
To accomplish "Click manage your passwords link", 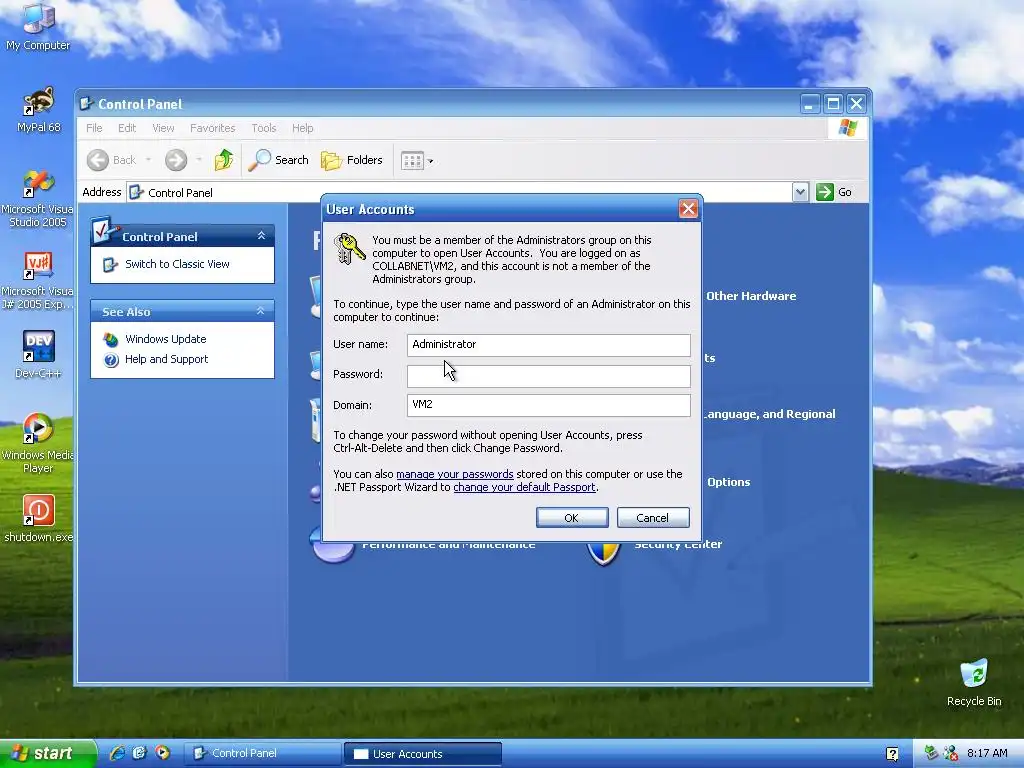I will (455, 474).
